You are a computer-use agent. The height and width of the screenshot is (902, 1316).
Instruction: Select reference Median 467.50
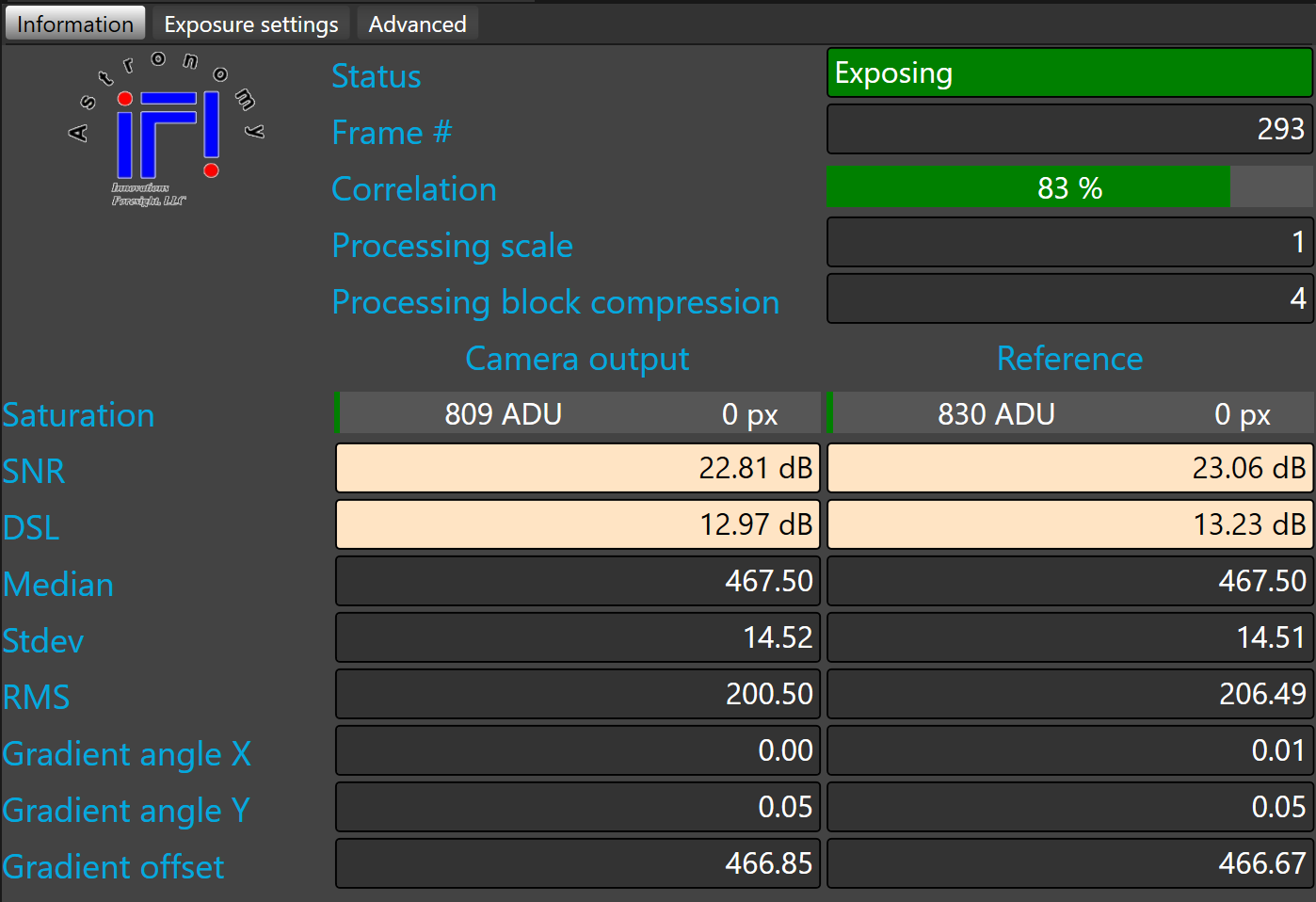(1069, 581)
